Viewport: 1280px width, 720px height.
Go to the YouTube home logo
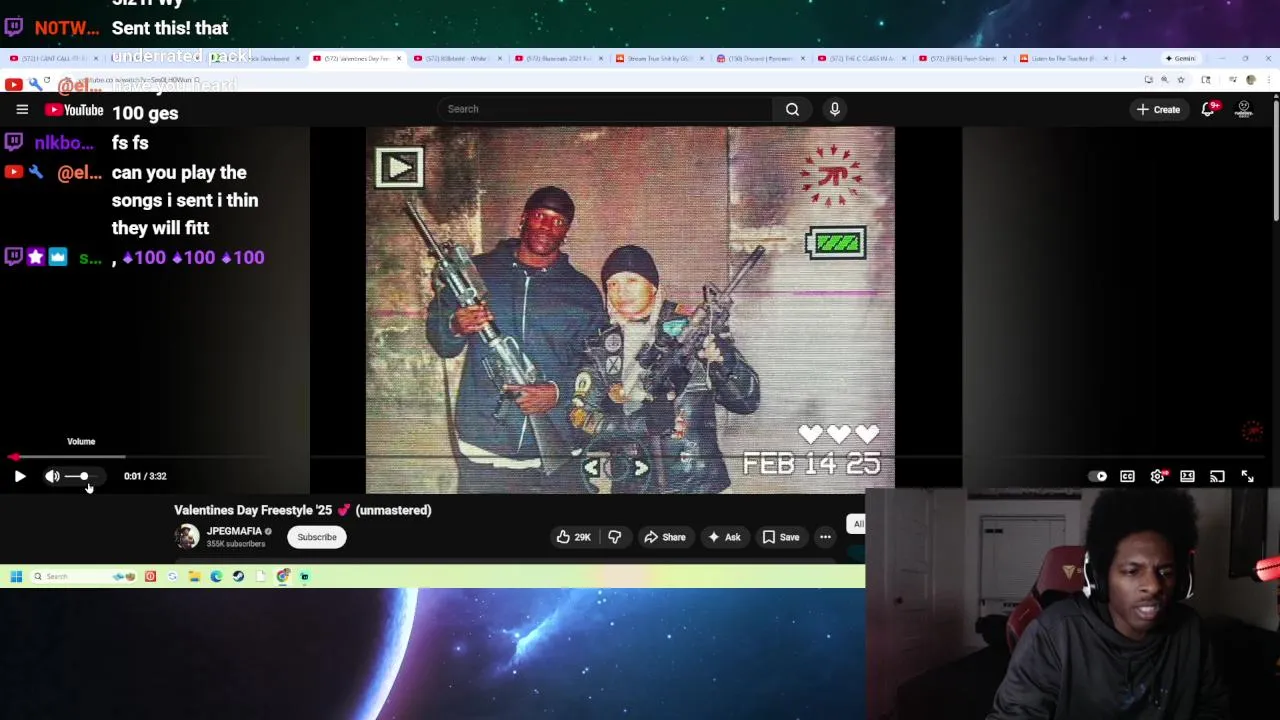click(x=74, y=110)
